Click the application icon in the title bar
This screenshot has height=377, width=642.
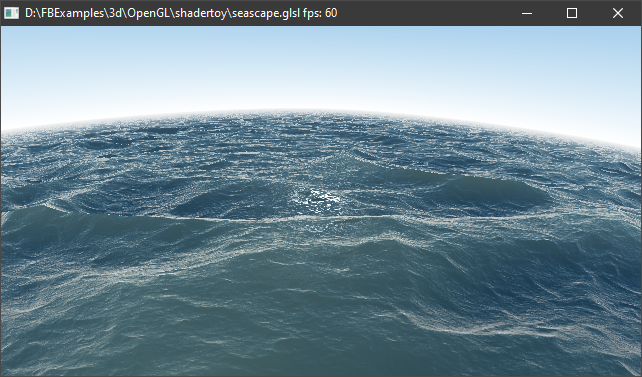tap(11, 13)
